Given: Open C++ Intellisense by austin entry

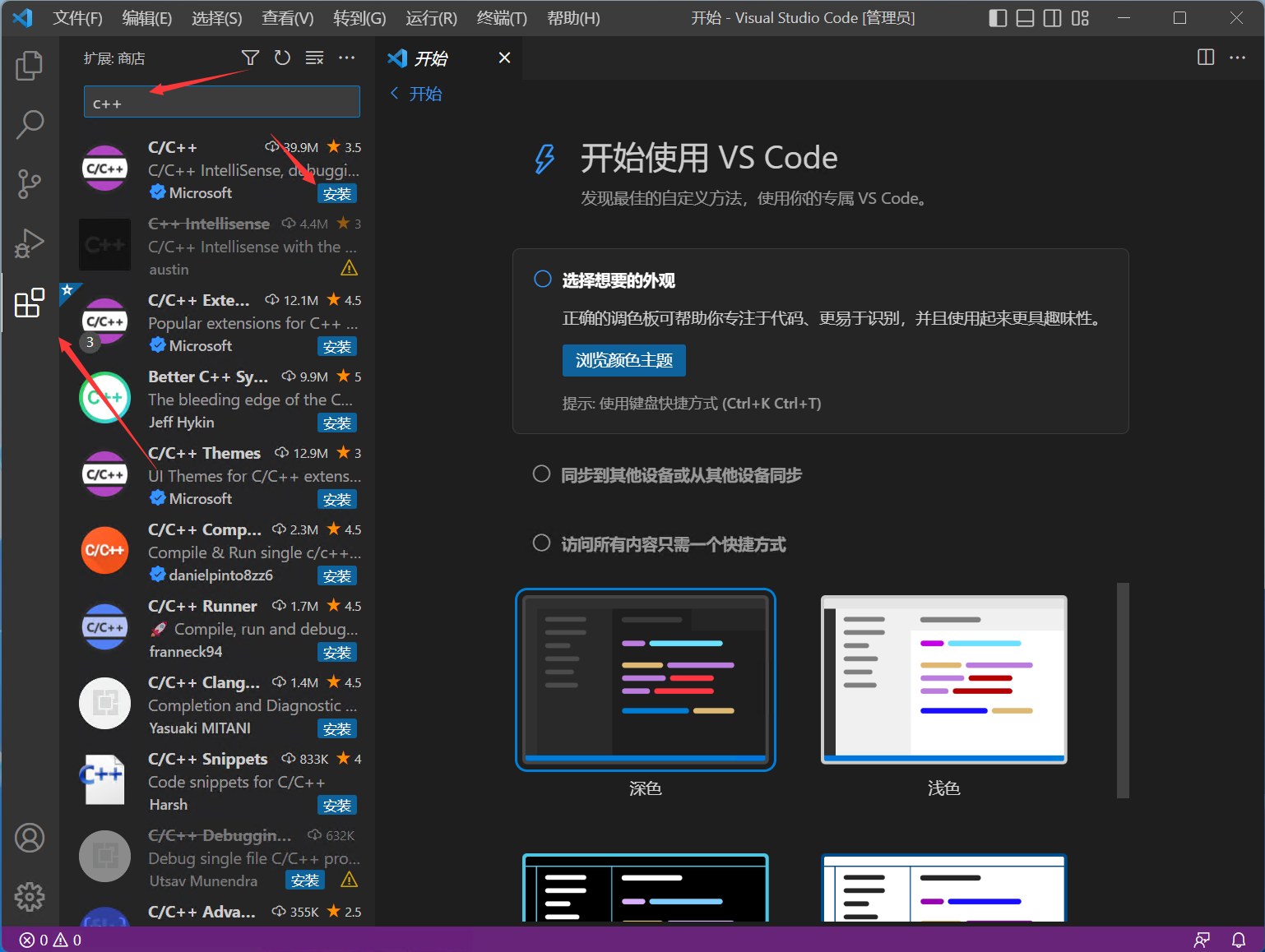Looking at the screenshot, I should [219, 246].
